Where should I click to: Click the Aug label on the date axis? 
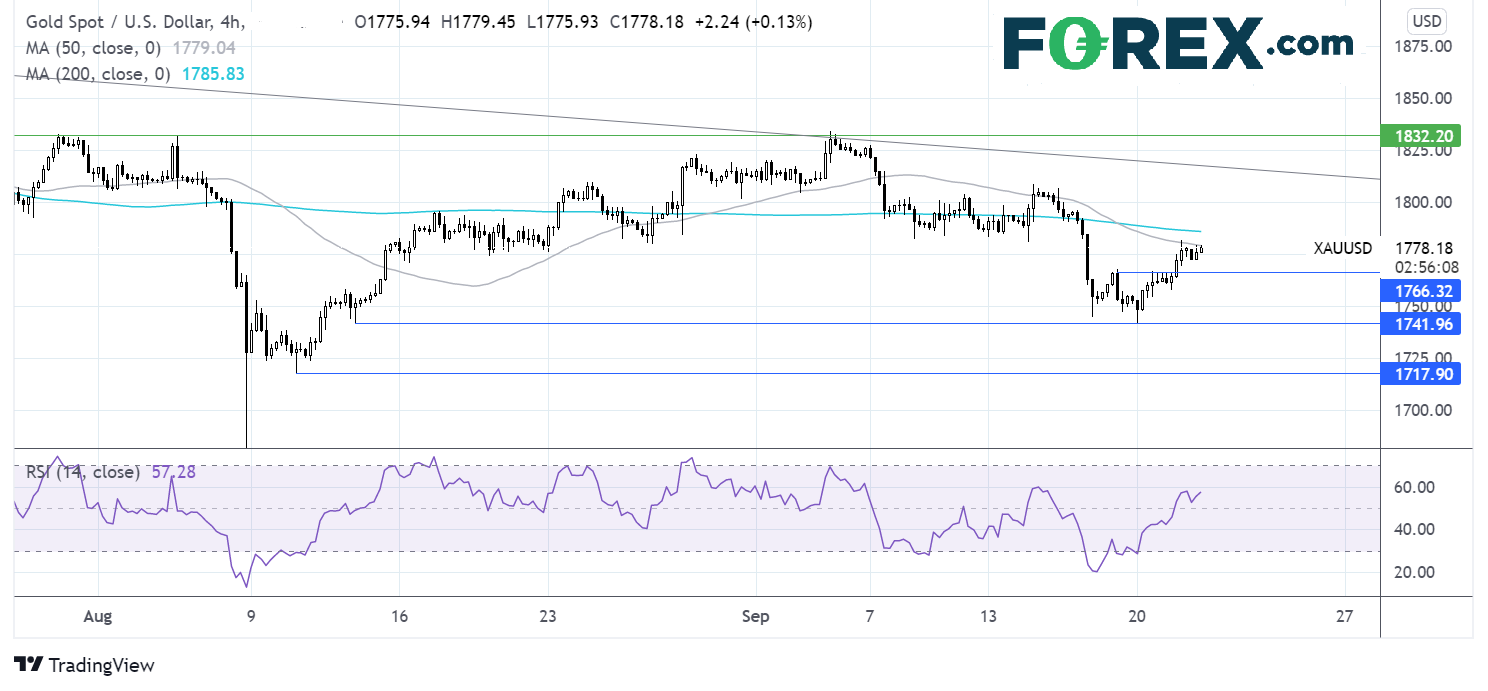click(98, 617)
